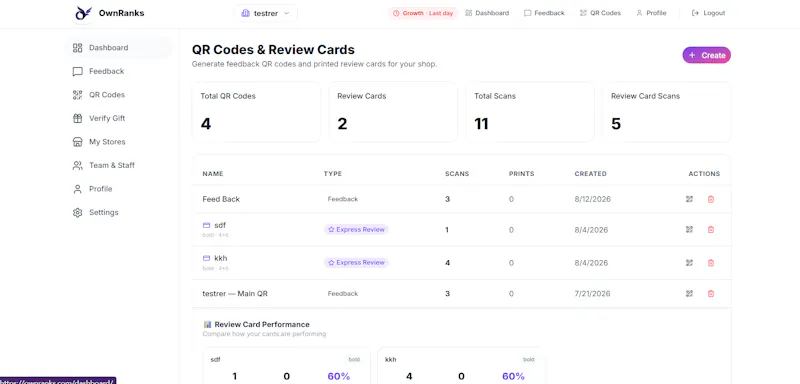The image size is (800, 384).
Task: Open Profile in the top navigation
Action: 651,13
